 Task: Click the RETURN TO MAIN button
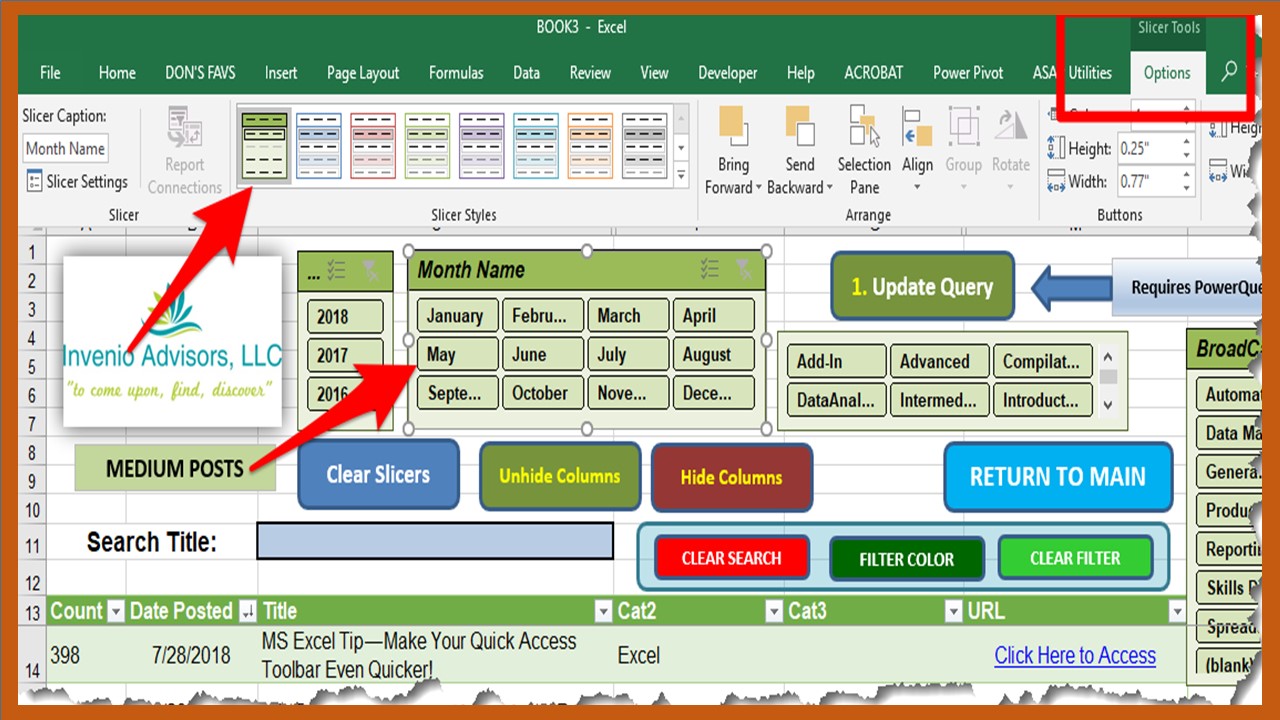(1058, 477)
